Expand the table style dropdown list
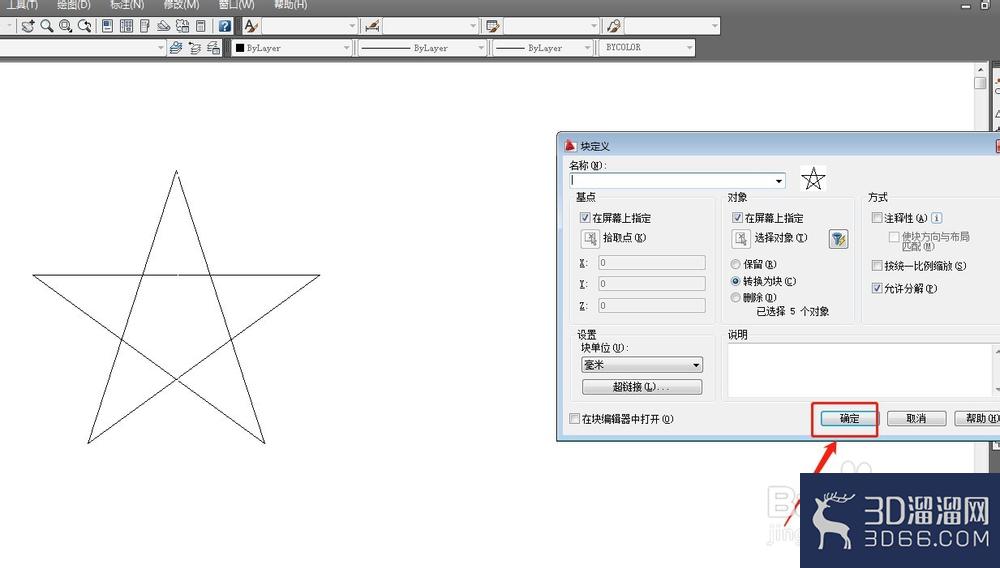 [x=594, y=26]
